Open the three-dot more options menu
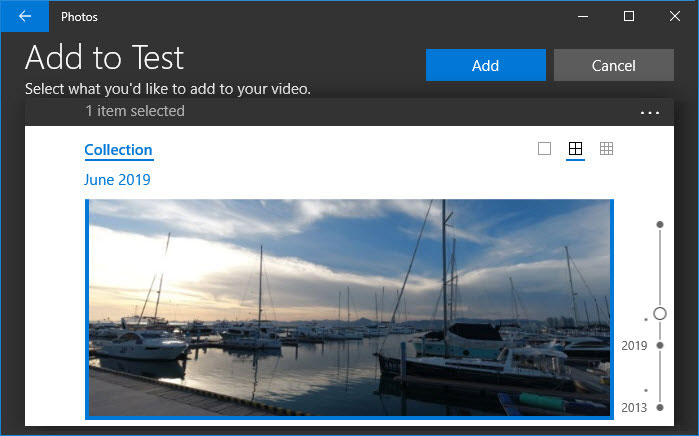Screen dimensions: 699x436 point(650,112)
